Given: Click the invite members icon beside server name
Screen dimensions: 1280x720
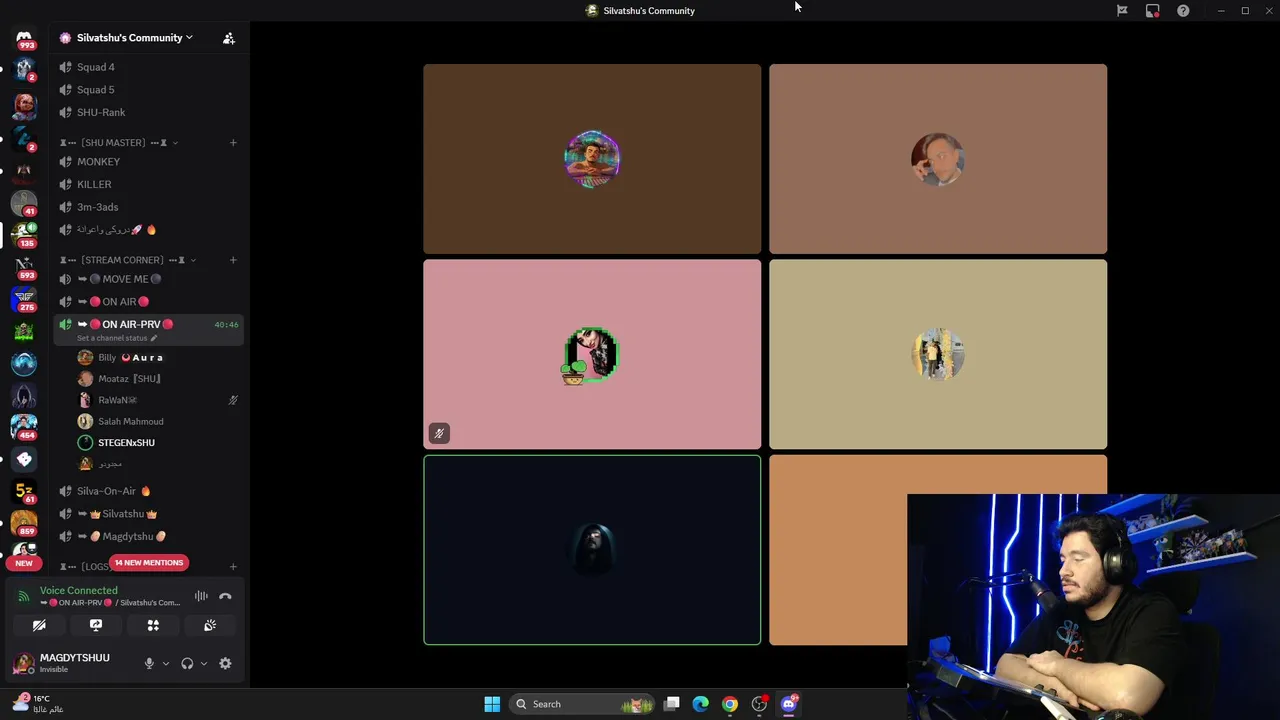Looking at the screenshot, I should 229,38.
